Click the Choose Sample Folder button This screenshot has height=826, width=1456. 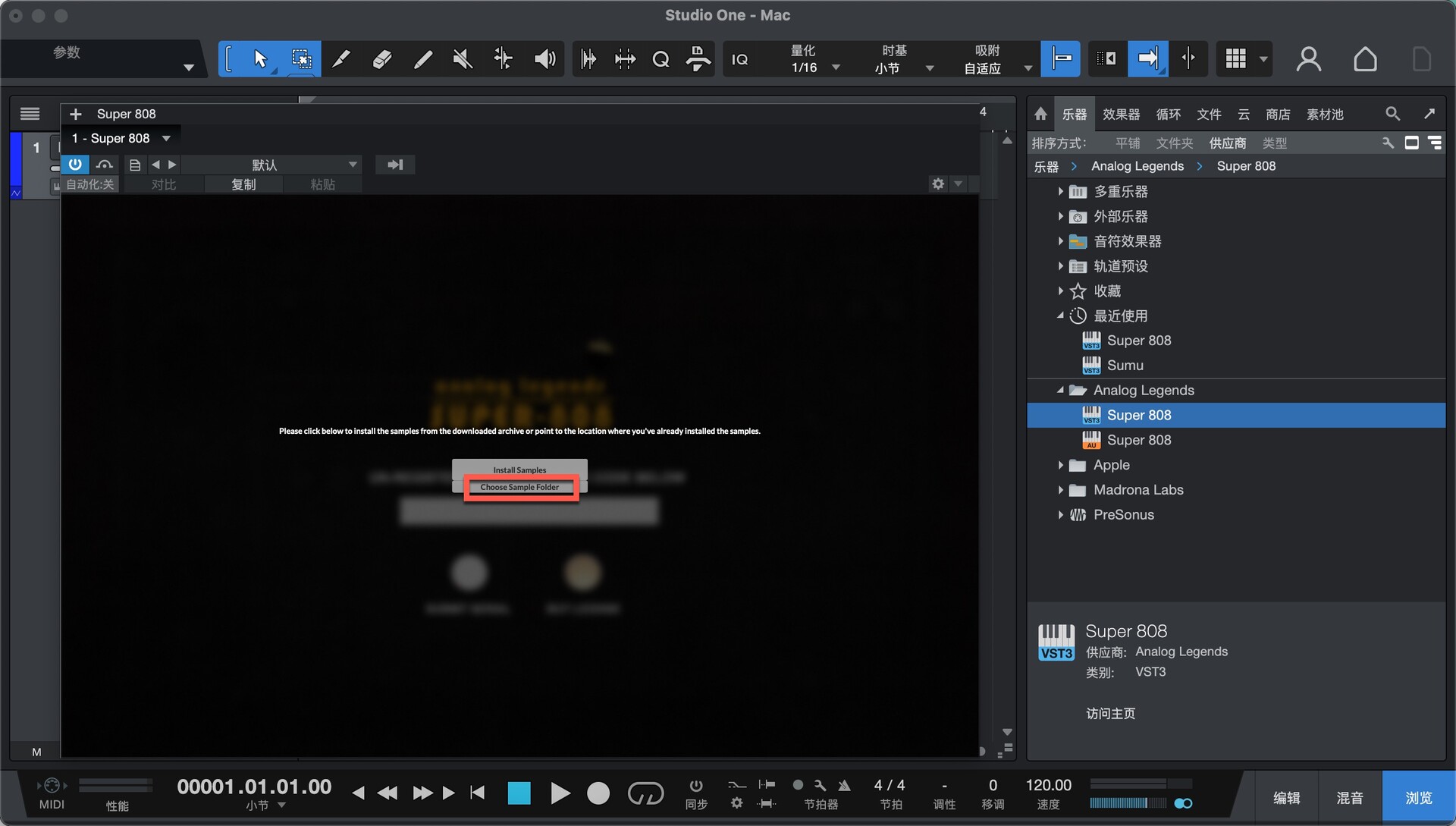[520, 488]
